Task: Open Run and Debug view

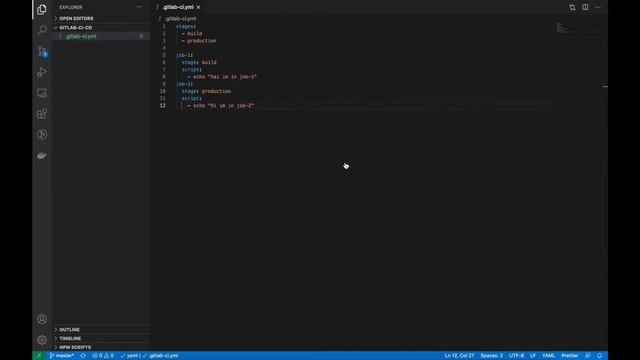Action: click(x=42, y=72)
